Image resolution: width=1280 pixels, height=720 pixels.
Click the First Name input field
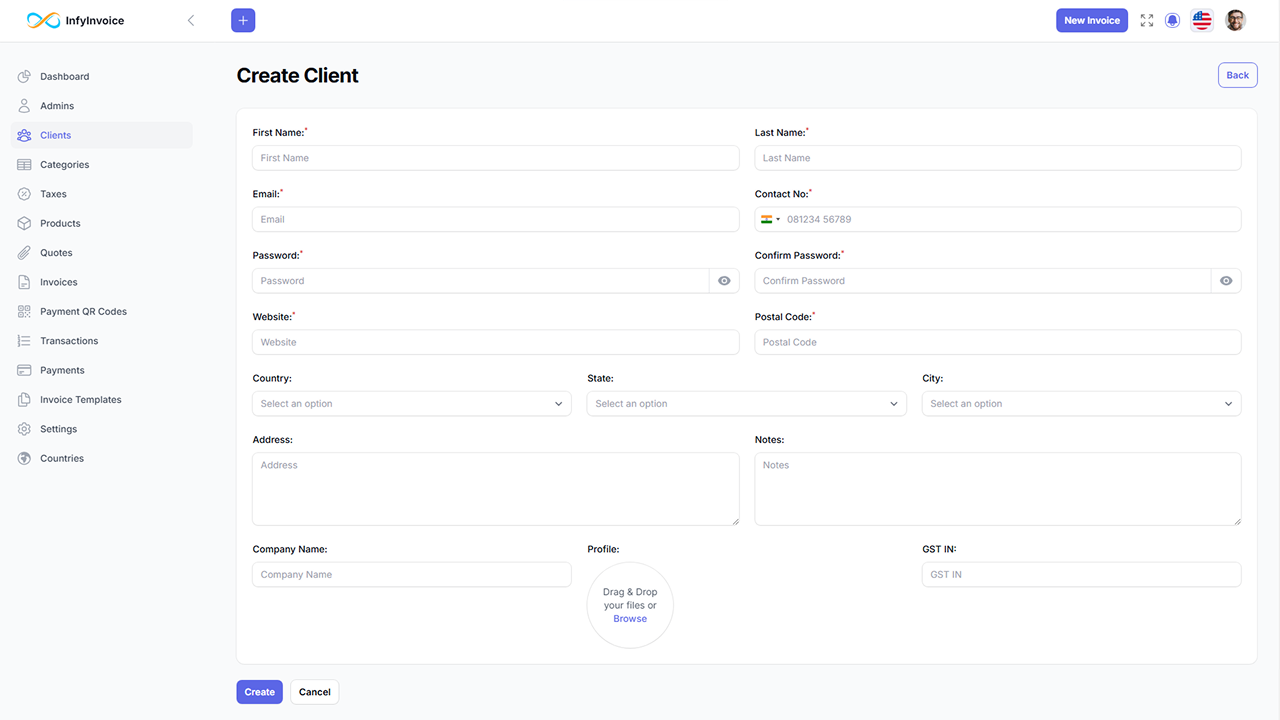495,157
